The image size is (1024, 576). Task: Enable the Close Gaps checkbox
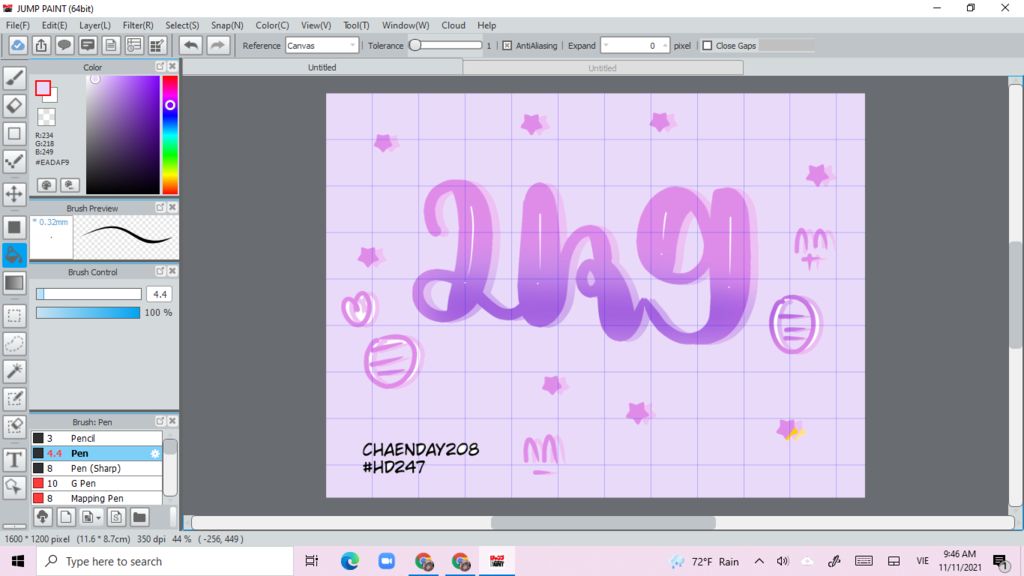[707, 46]
